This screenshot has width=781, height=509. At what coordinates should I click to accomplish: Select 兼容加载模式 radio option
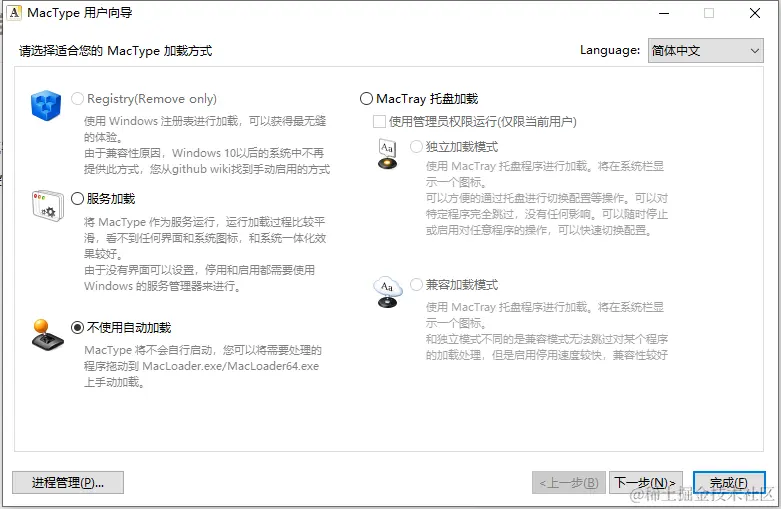(416, 284)
